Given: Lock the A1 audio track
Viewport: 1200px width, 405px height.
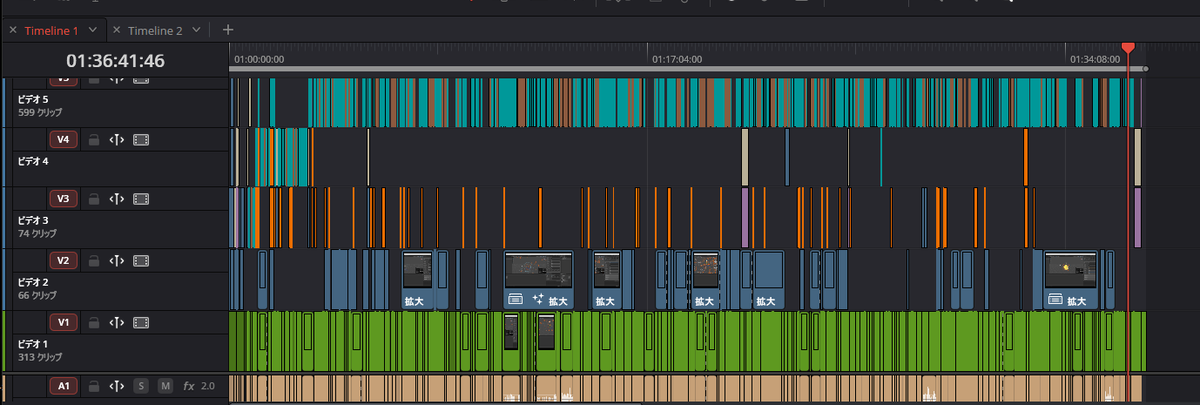Looking at the screenshot, I should point(93,385).
